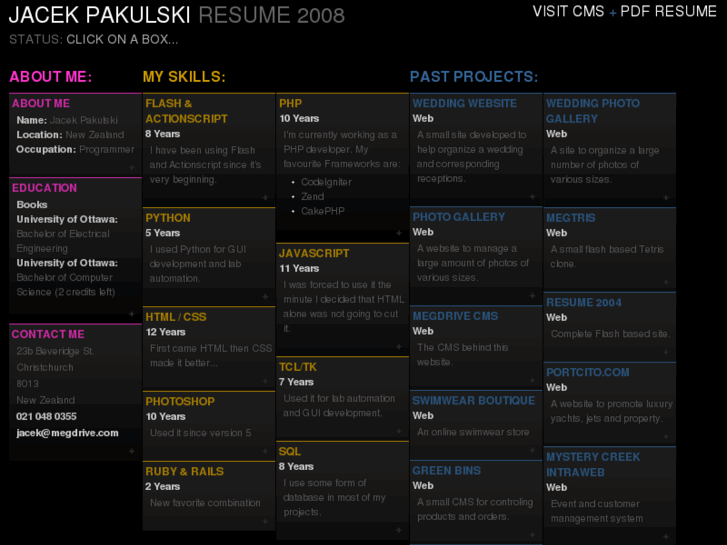The image size is (727, 545).
Task: Expand the Education box plus icon
Action: (x=132, y=314)
